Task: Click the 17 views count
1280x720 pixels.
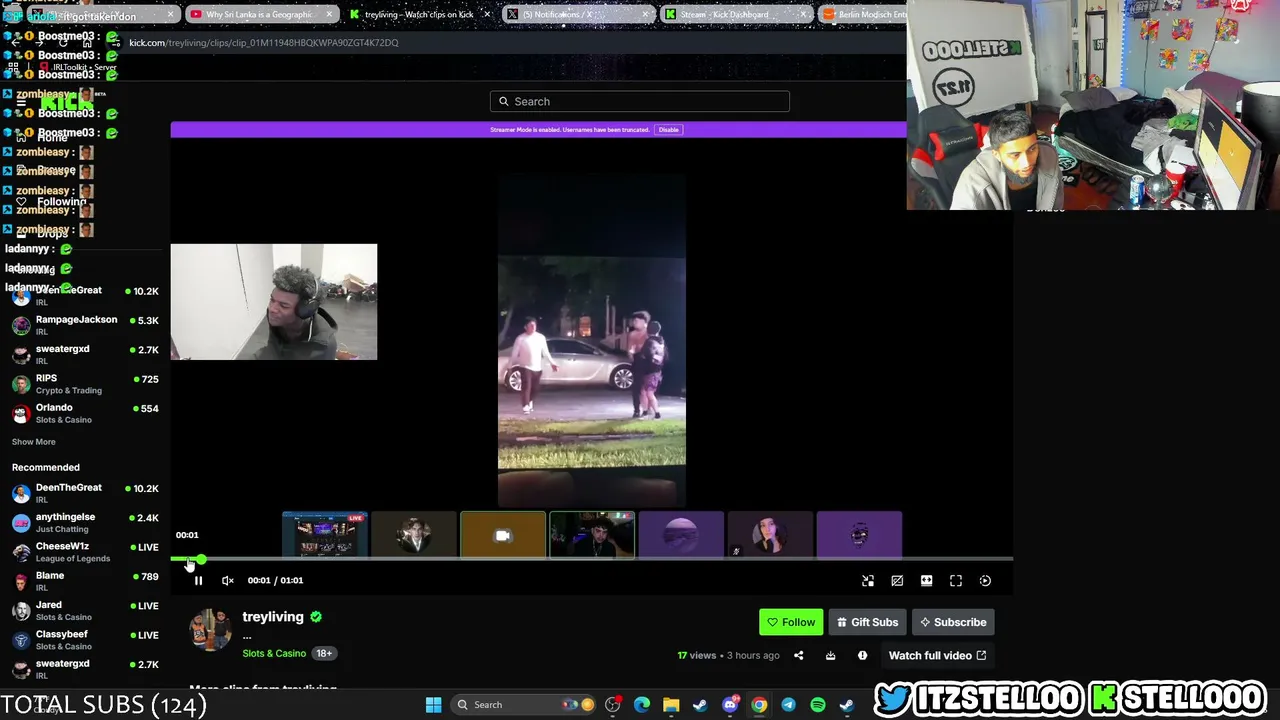Action: click(697, 656)
